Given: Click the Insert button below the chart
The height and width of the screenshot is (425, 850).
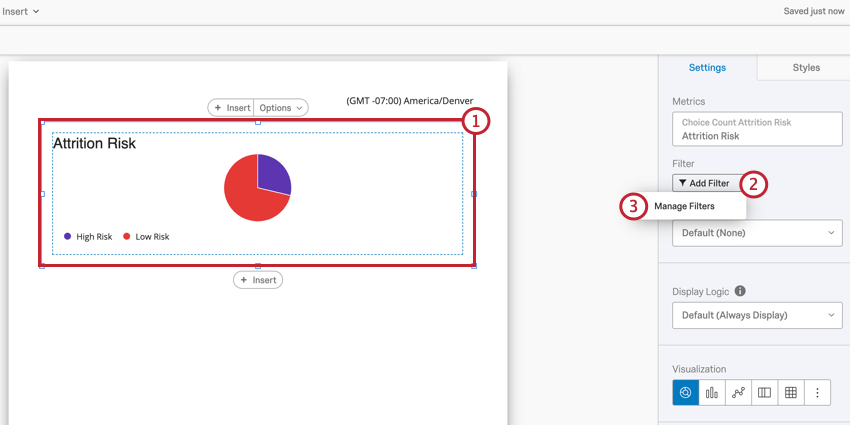Looking at the screenshot, I should point(258,280).
